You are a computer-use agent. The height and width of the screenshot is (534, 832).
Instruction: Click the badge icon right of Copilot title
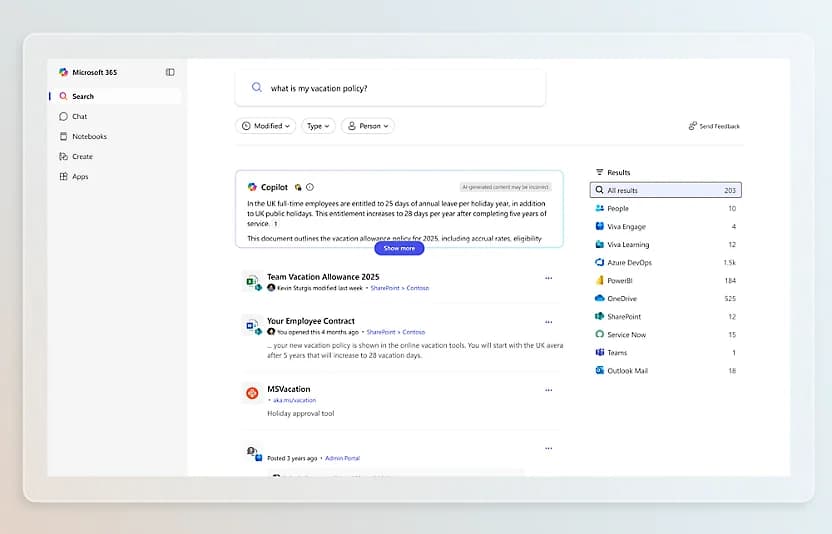tap(298, 187)
